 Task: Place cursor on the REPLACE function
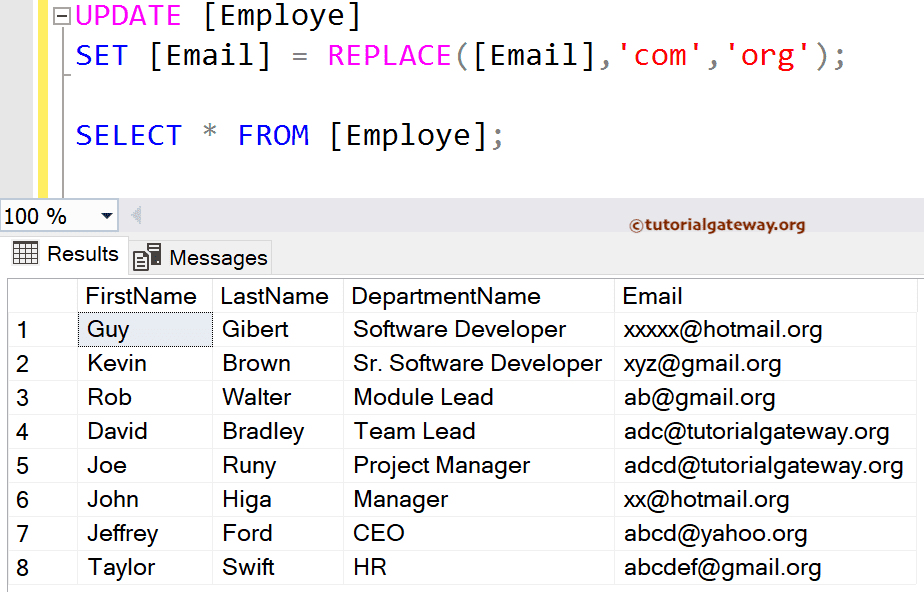(389, 56)
